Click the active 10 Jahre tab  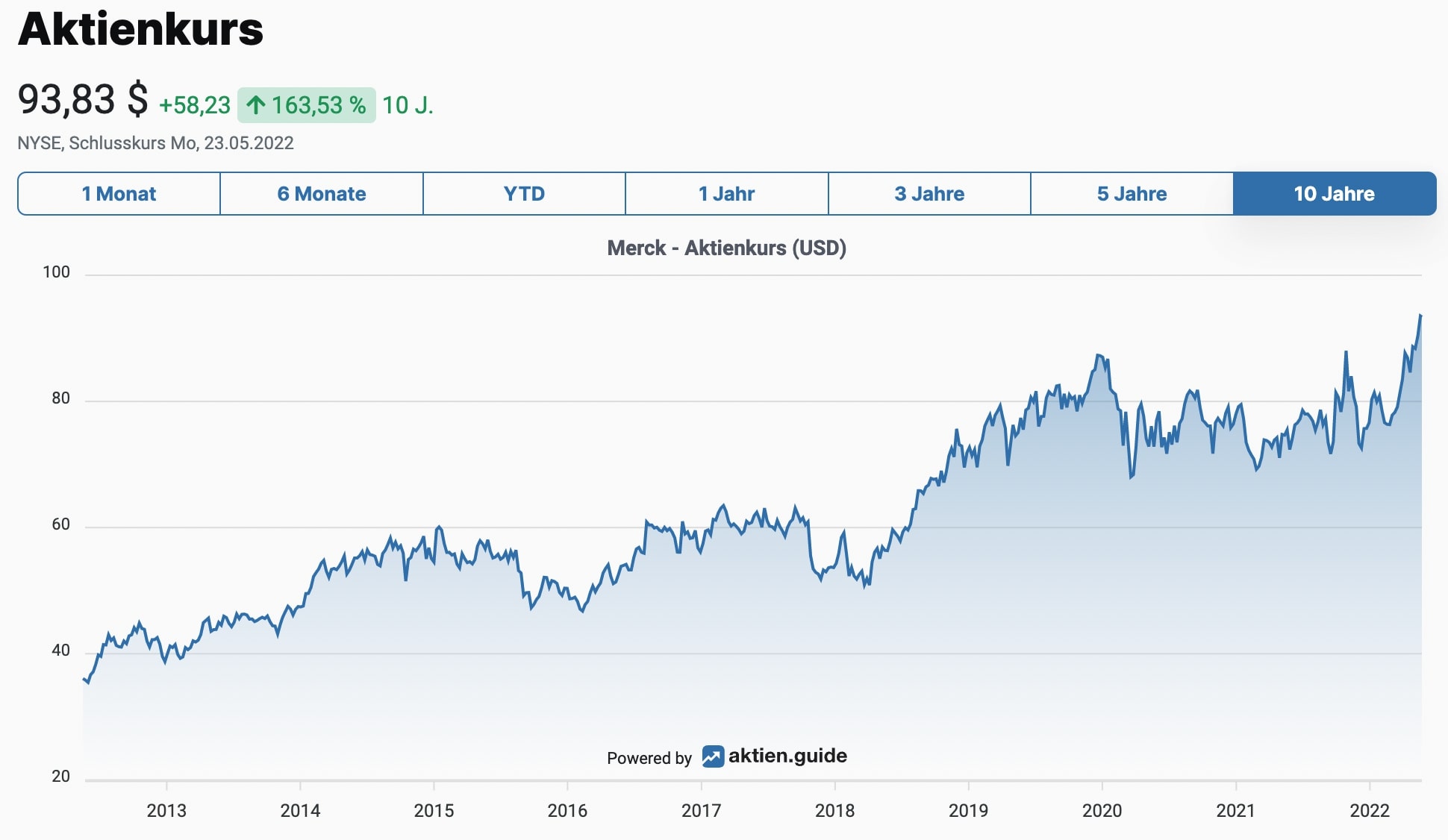pyautogui.click(x=1335, y=194)
